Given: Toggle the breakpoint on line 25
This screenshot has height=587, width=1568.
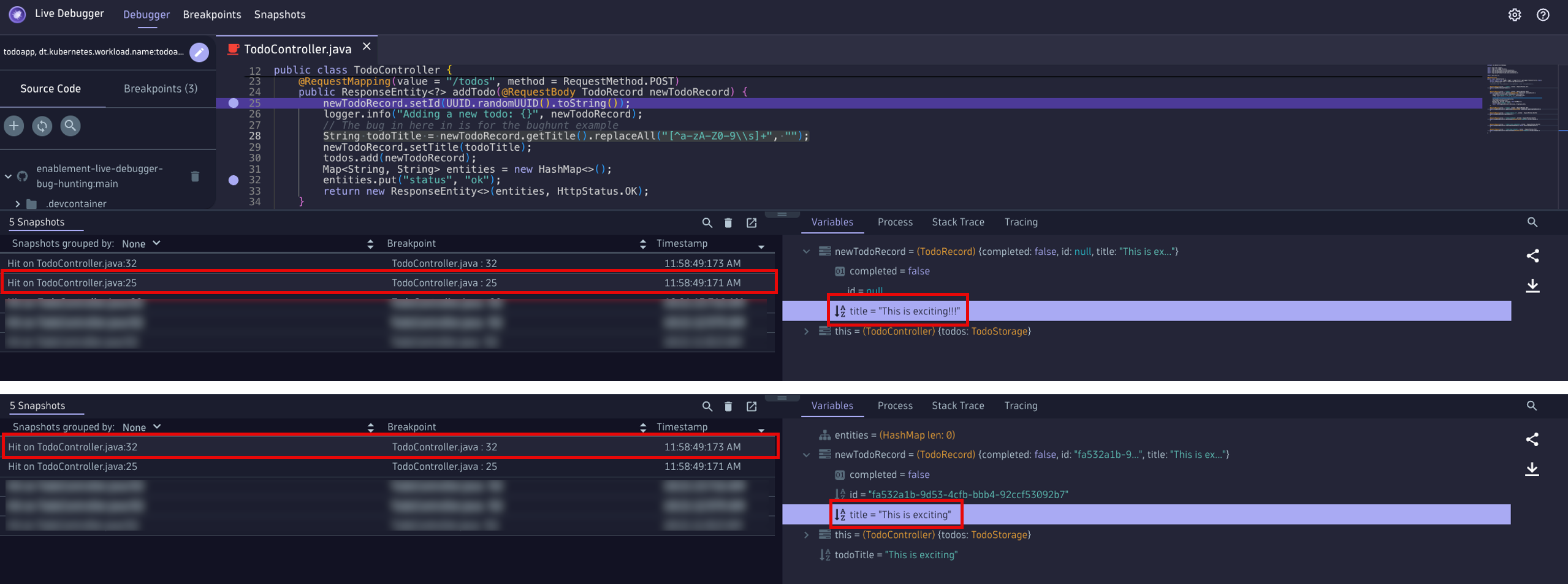Looking at the screenshot, I should 234,103.
